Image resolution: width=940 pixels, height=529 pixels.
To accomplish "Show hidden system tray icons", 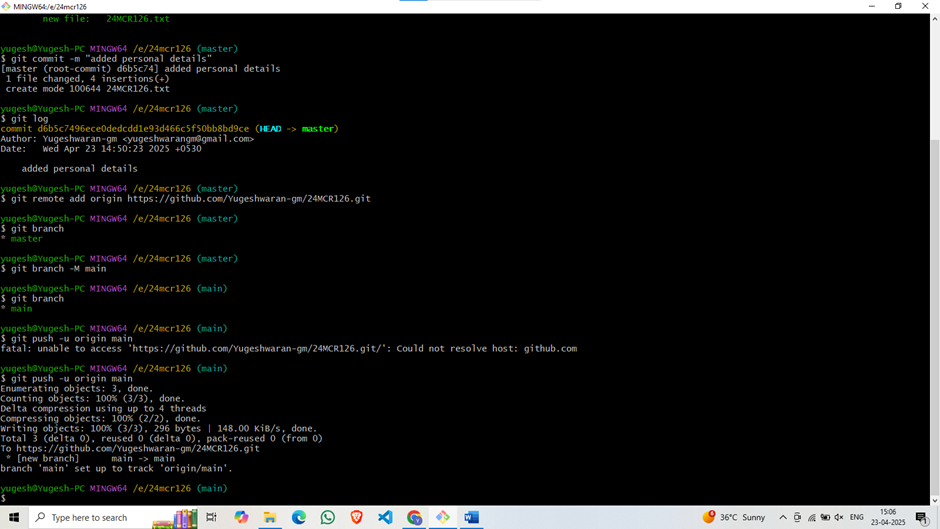I will (783, 517).
